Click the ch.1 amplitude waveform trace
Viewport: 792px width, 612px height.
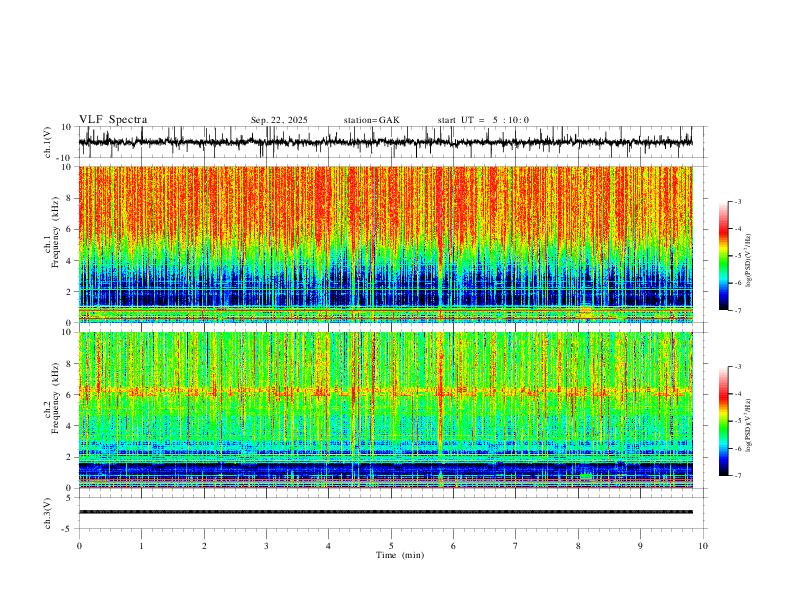[385, 142]
